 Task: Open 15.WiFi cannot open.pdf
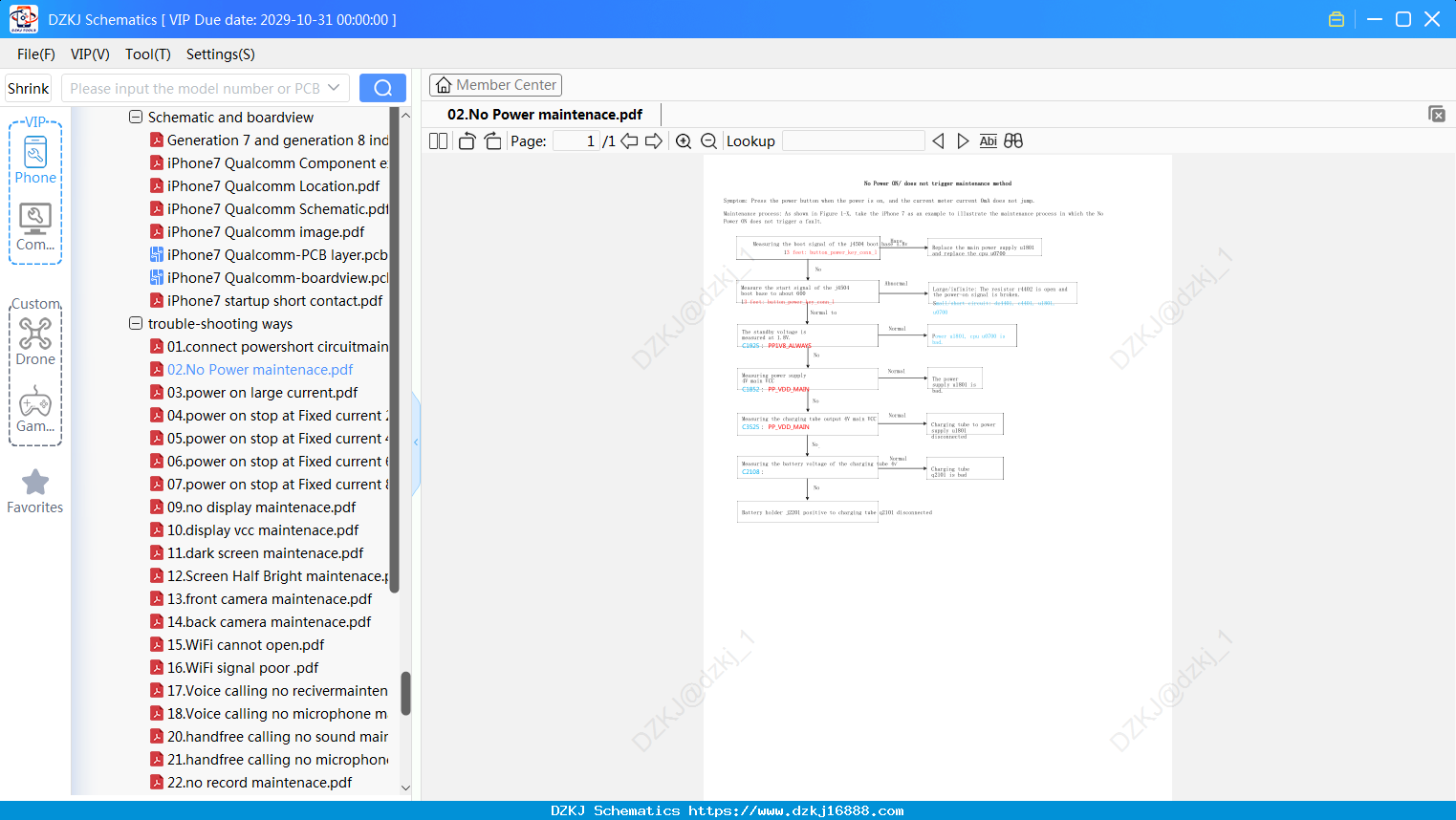(246, 645)
